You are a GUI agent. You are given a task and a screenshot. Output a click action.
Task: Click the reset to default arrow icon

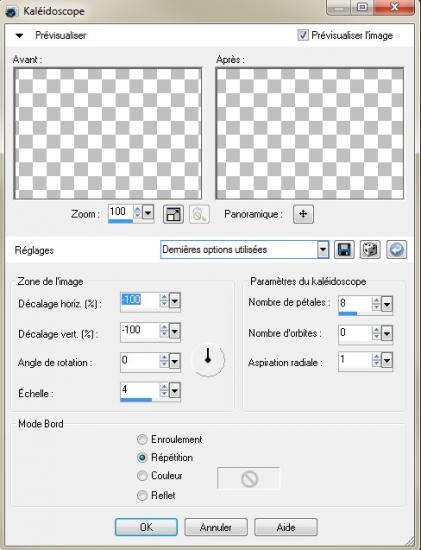(397, 250)
